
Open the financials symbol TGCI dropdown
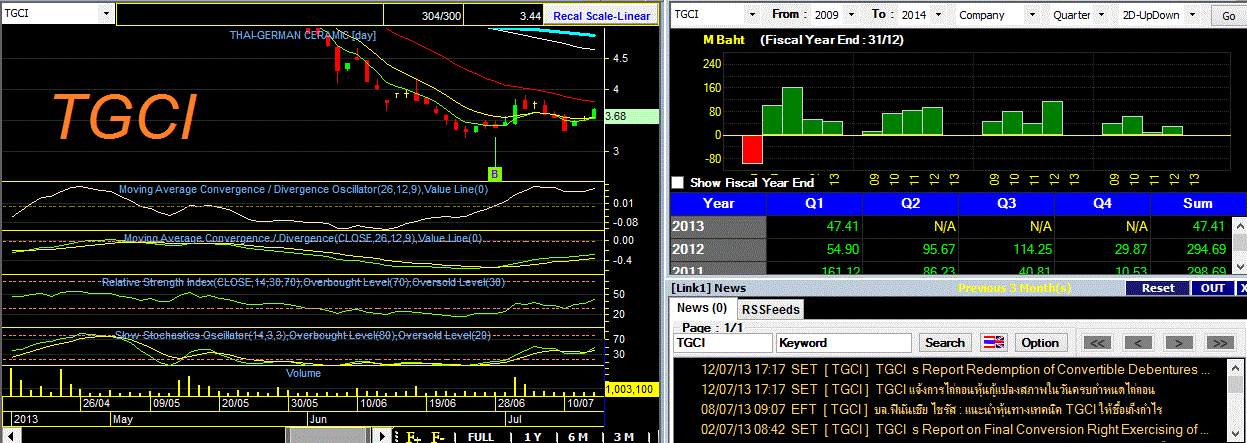[x=753, y=15]
